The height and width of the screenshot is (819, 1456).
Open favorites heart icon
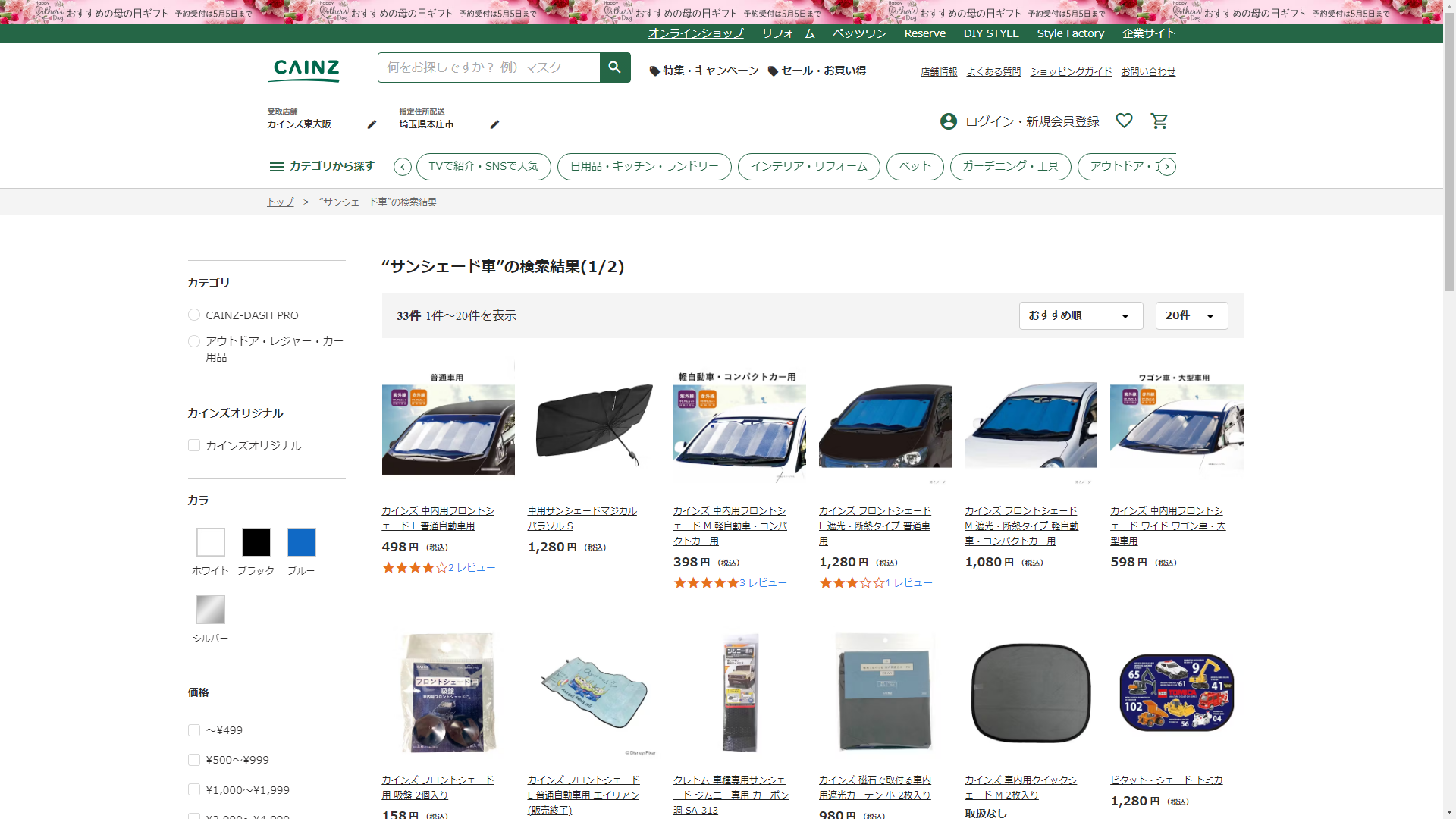tap(1124, 121)
